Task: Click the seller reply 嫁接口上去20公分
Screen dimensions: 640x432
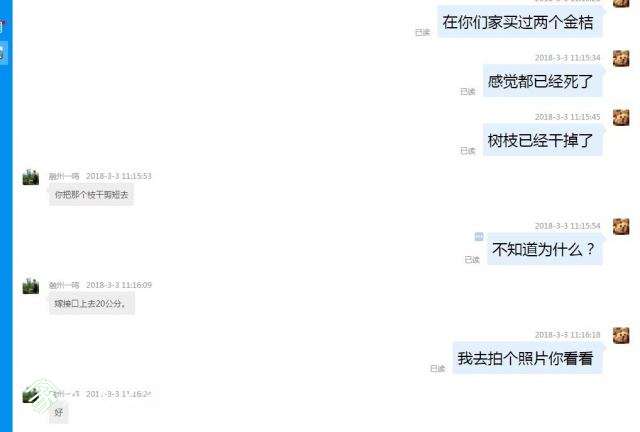Action: pos(91,303)
